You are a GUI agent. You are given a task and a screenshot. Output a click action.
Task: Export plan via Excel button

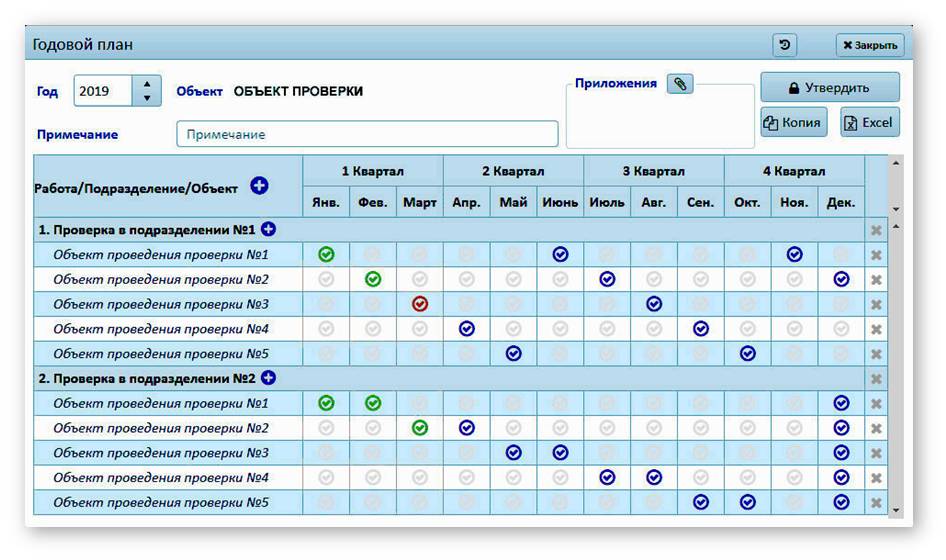(869, 122)
